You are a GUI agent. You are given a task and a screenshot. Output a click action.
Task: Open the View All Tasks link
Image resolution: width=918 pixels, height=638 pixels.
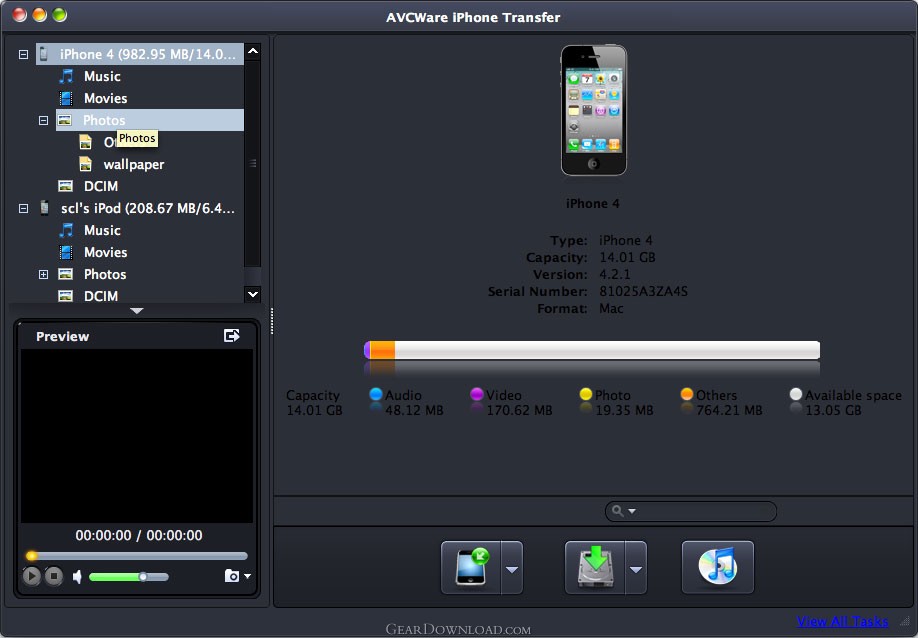point(842,622)
